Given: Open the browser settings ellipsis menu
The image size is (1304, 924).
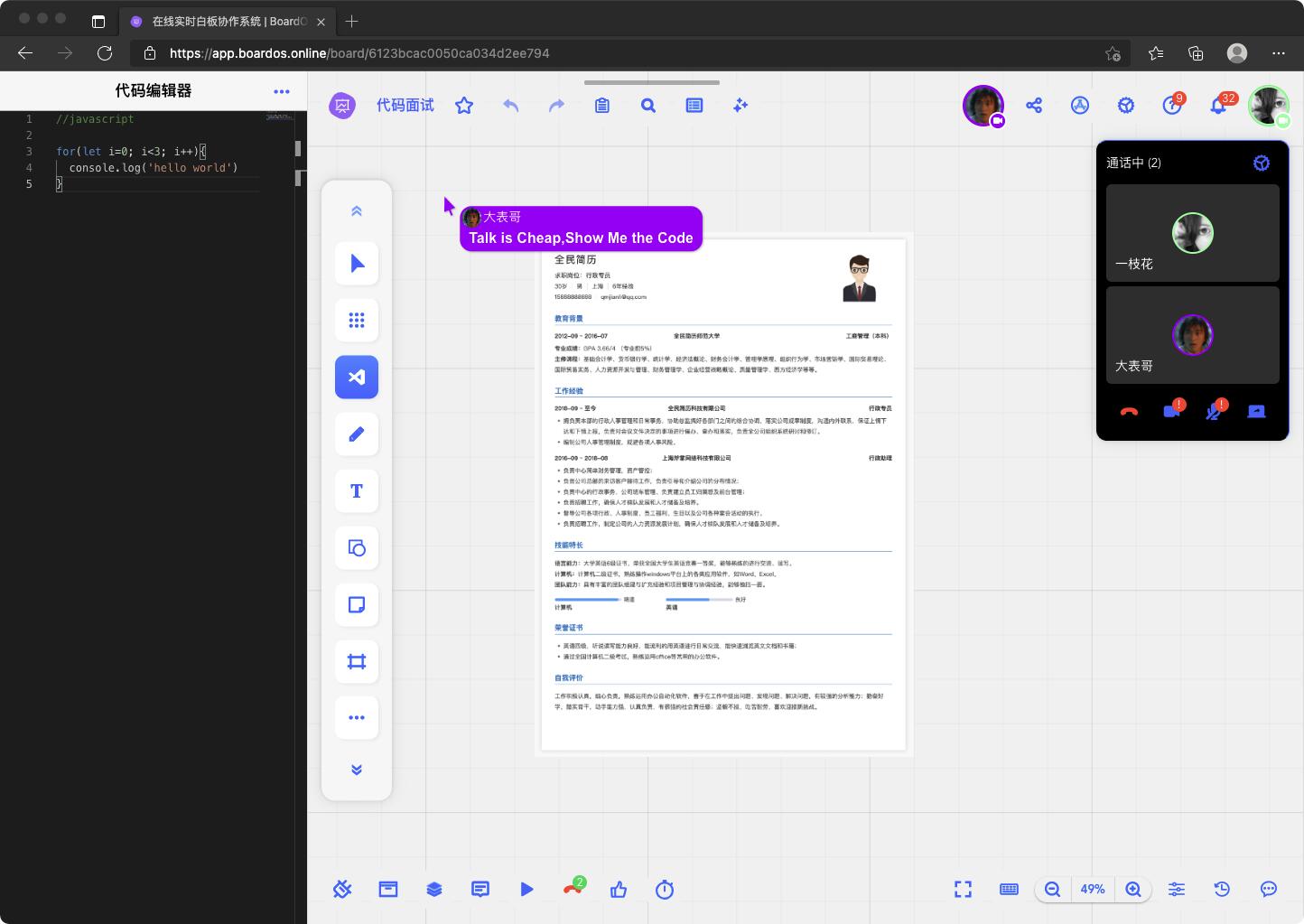Looking at the screenshot, I should coord(1279,53).
